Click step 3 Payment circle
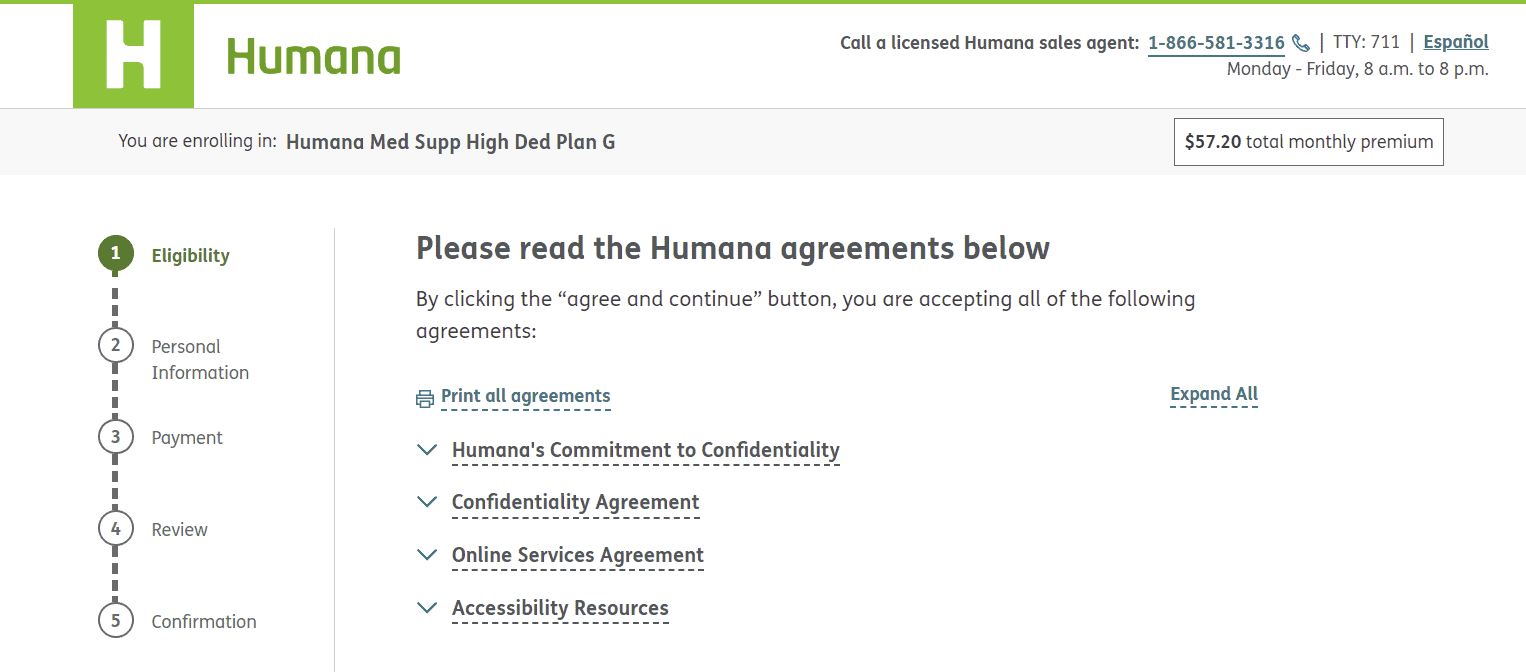Image resolution: width=1526 pixels, height=672 pixels. (x=116, y=437)
